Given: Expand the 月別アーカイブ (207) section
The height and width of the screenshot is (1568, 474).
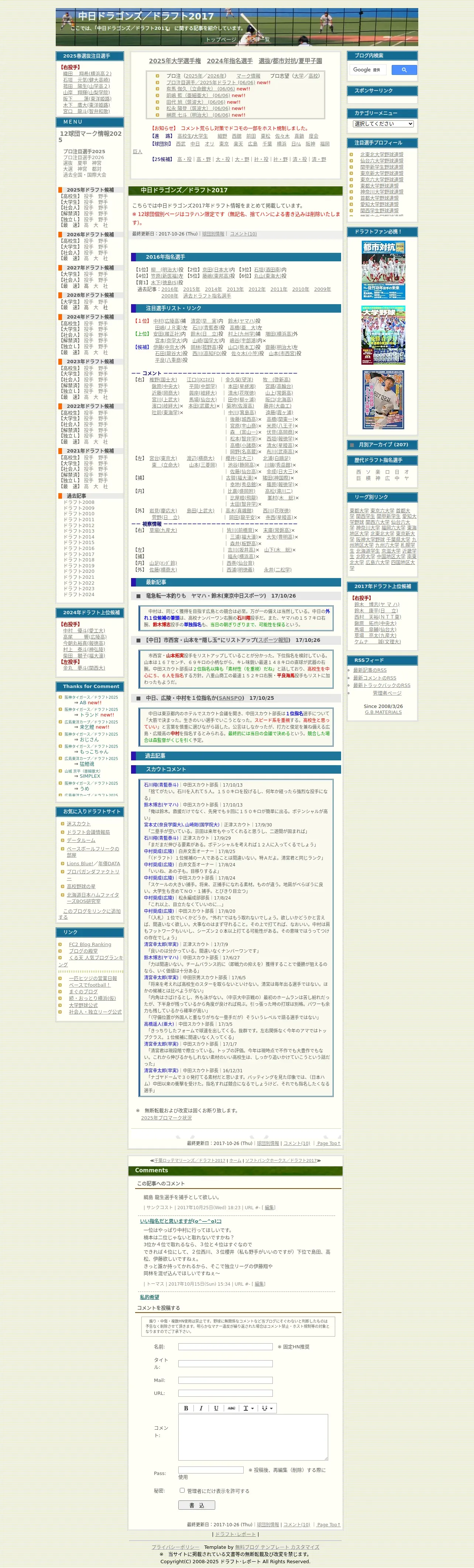Looking at the screenshot, I should 383,444.
